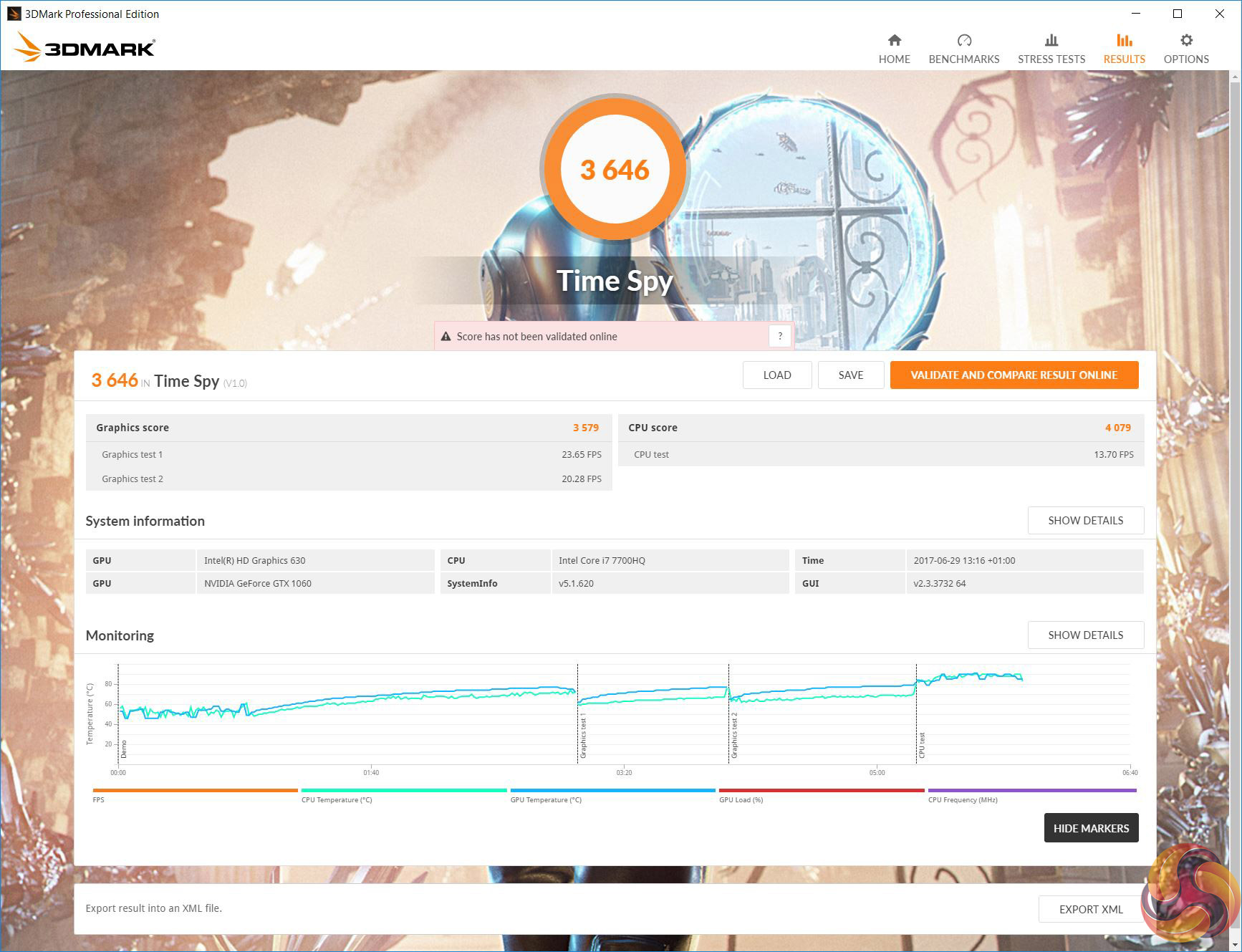Image resolution: width=1242 pixels, height=952 pixels.
Task: Open the Stress Tests chart icon
Action: [x=1051, y=40]
